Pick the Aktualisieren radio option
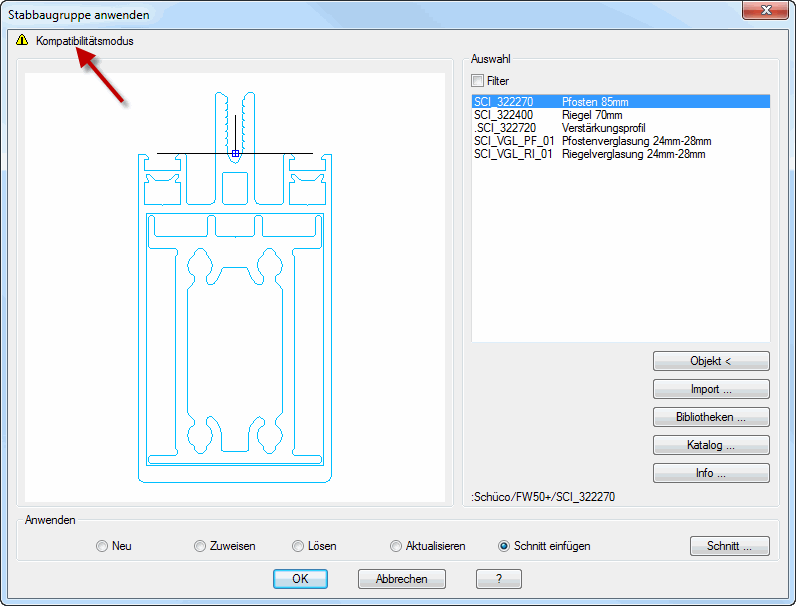Viewport: 796px width, 606px height. (397, 546)
